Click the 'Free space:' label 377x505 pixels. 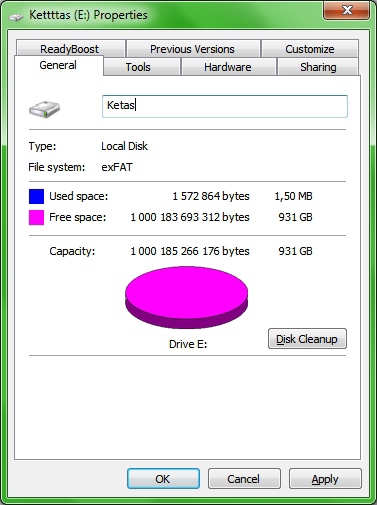pos(78,217)
